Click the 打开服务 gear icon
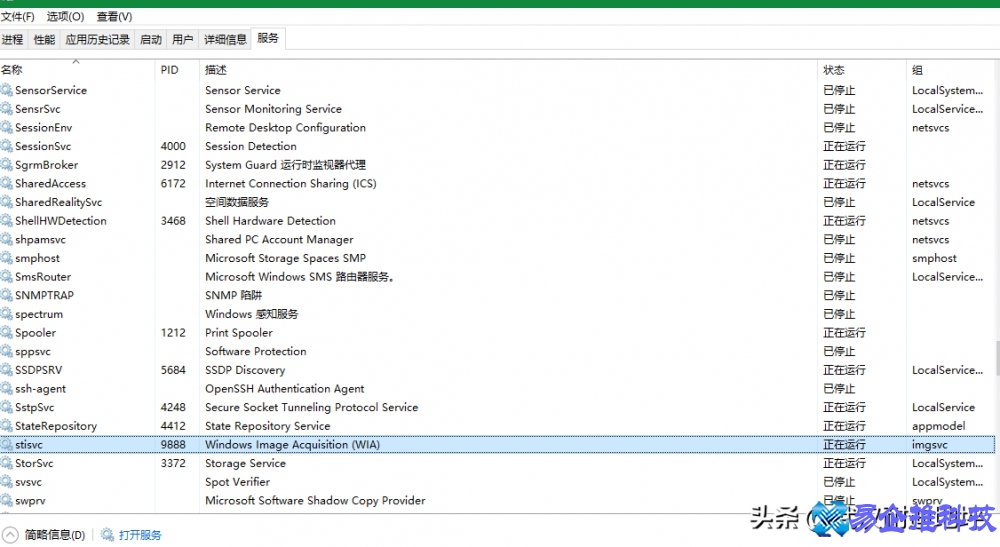Image resolution: width=1000 pixels, height=547 pixels. pyautogui.click(x=107, y=535)
